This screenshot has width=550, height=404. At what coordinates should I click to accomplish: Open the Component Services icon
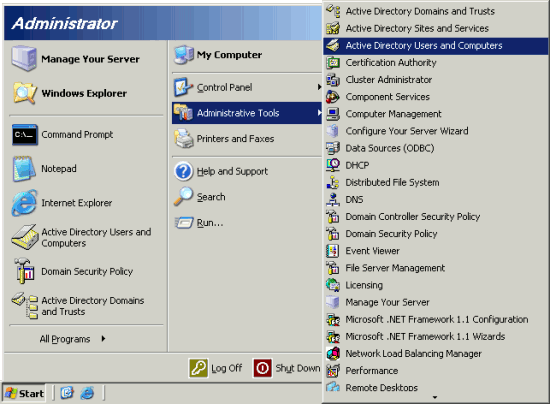(333, 97)
